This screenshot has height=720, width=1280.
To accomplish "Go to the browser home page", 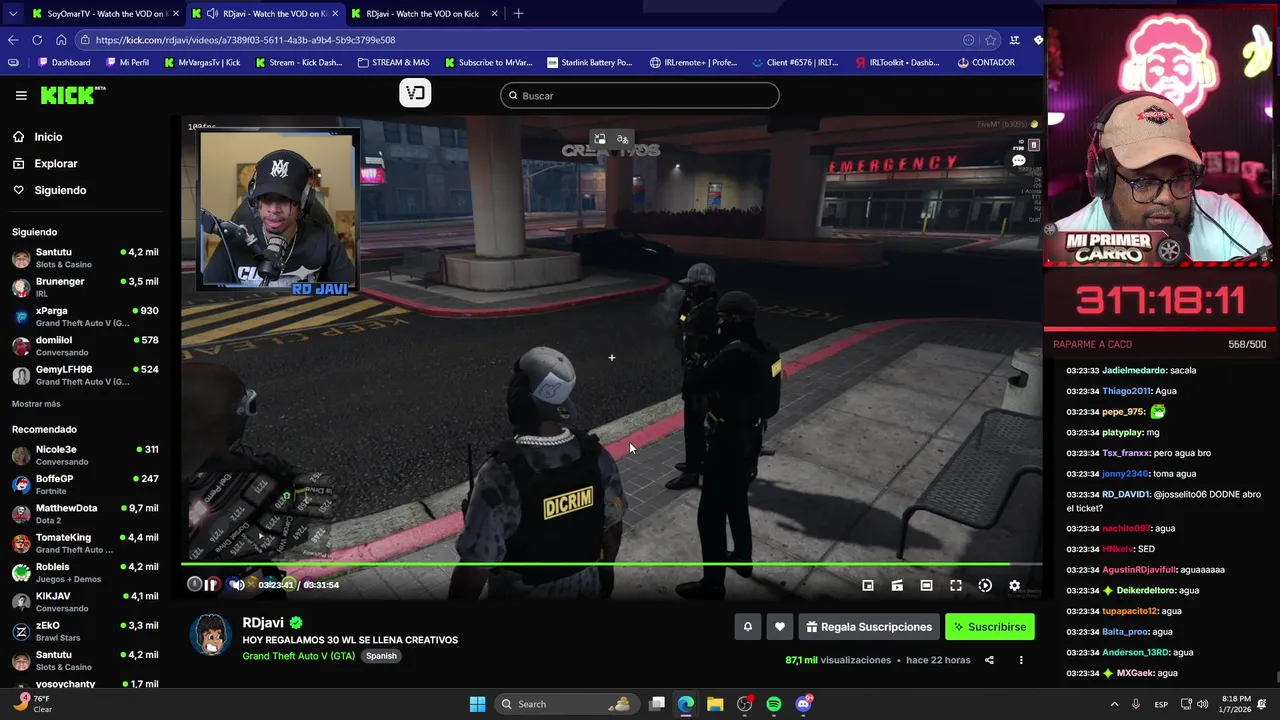I will [x=61, y=40].
